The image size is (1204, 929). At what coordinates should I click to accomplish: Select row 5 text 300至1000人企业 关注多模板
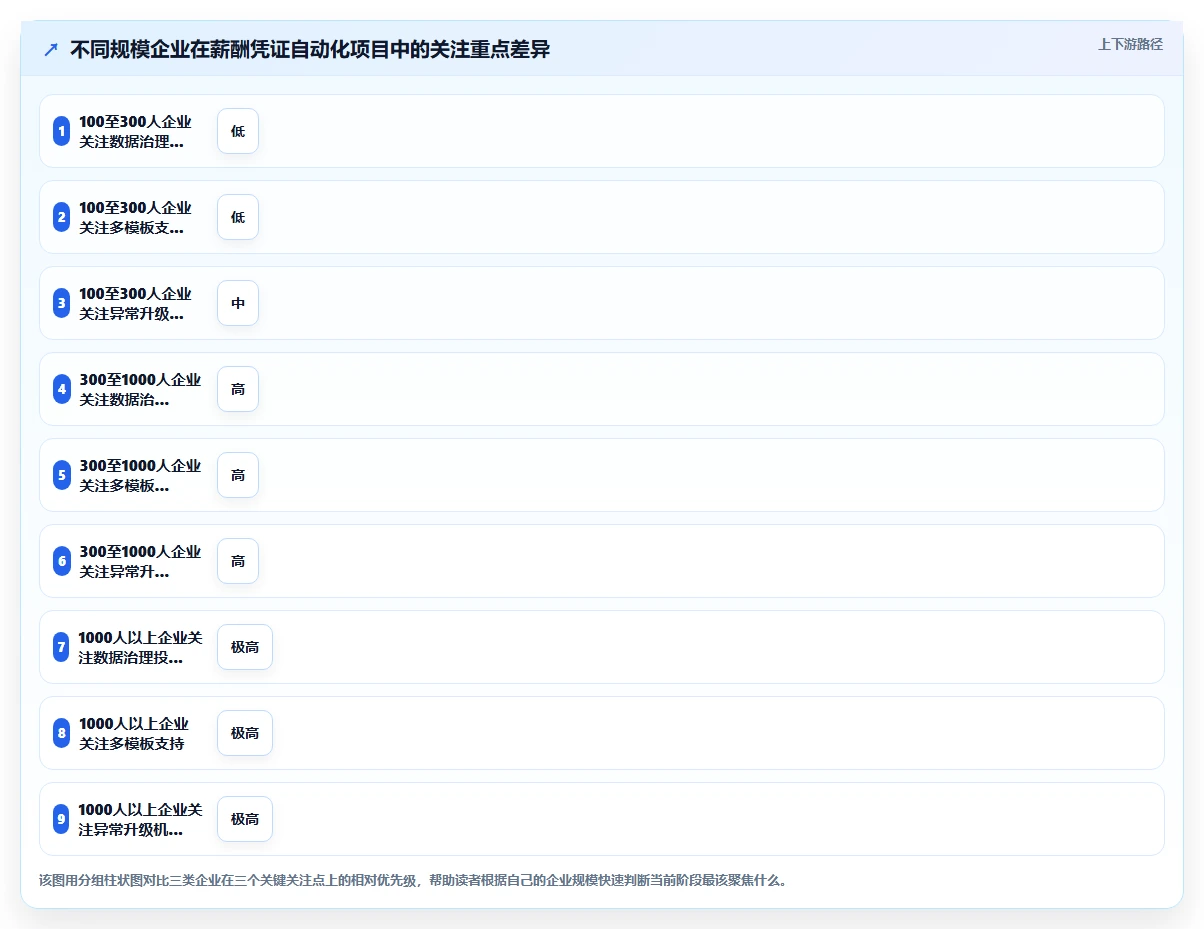(140, 475)
